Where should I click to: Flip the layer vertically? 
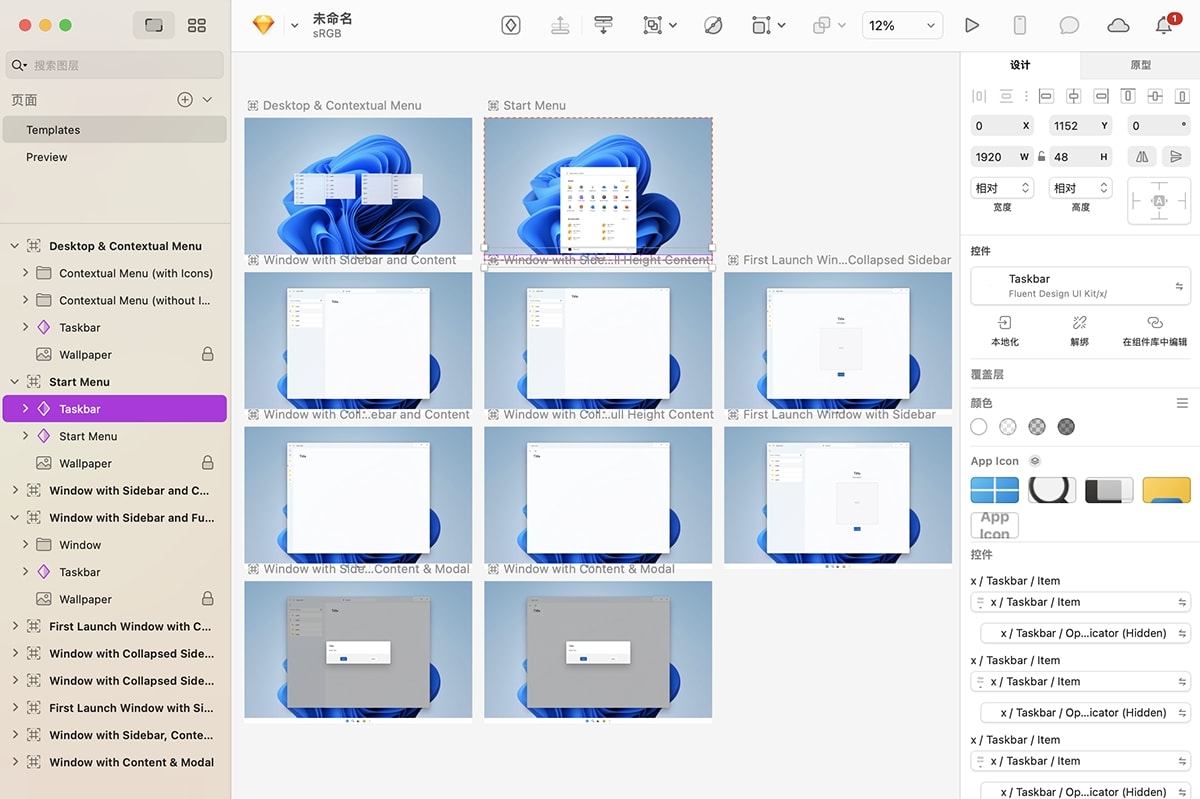pyautogui.click(x=1177, y=157)
